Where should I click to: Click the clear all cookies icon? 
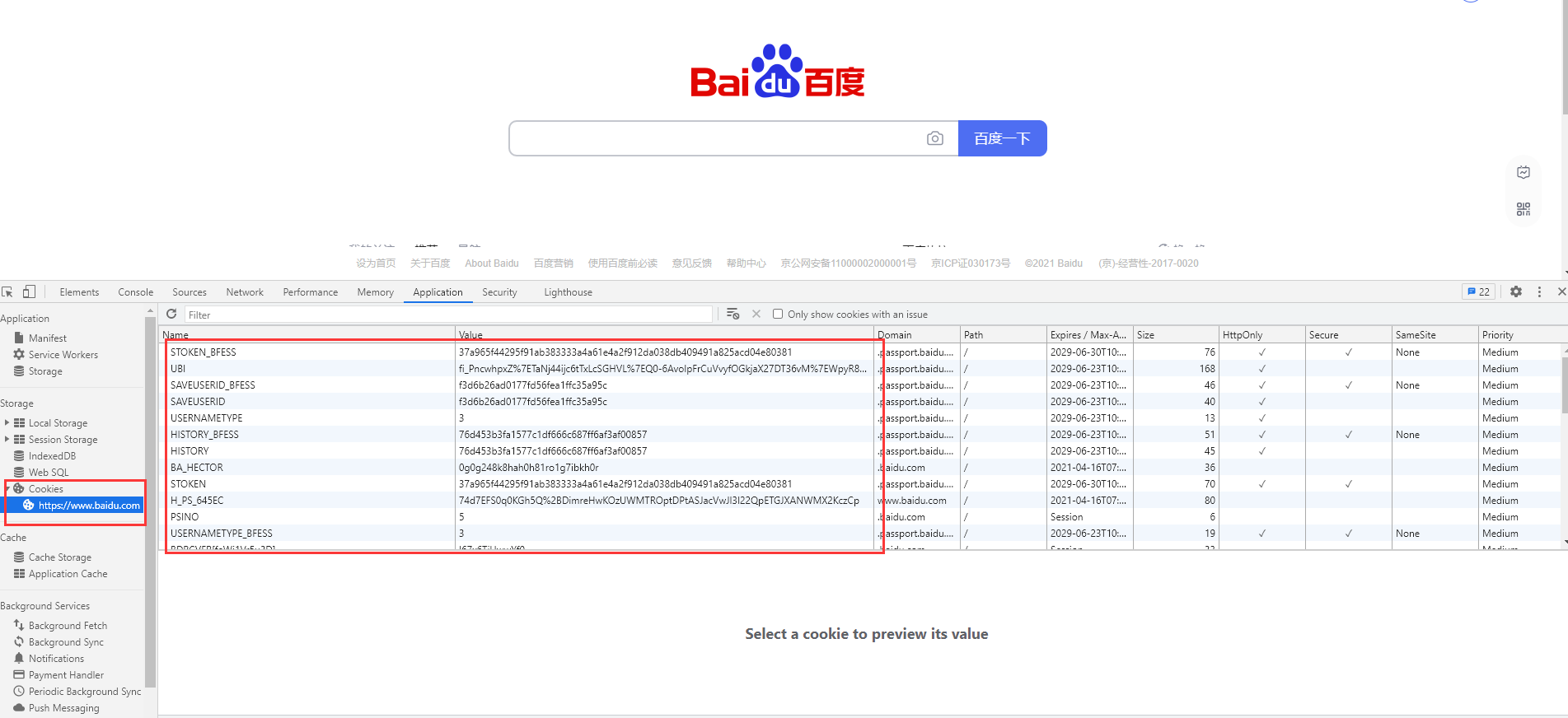click(733, 314)
